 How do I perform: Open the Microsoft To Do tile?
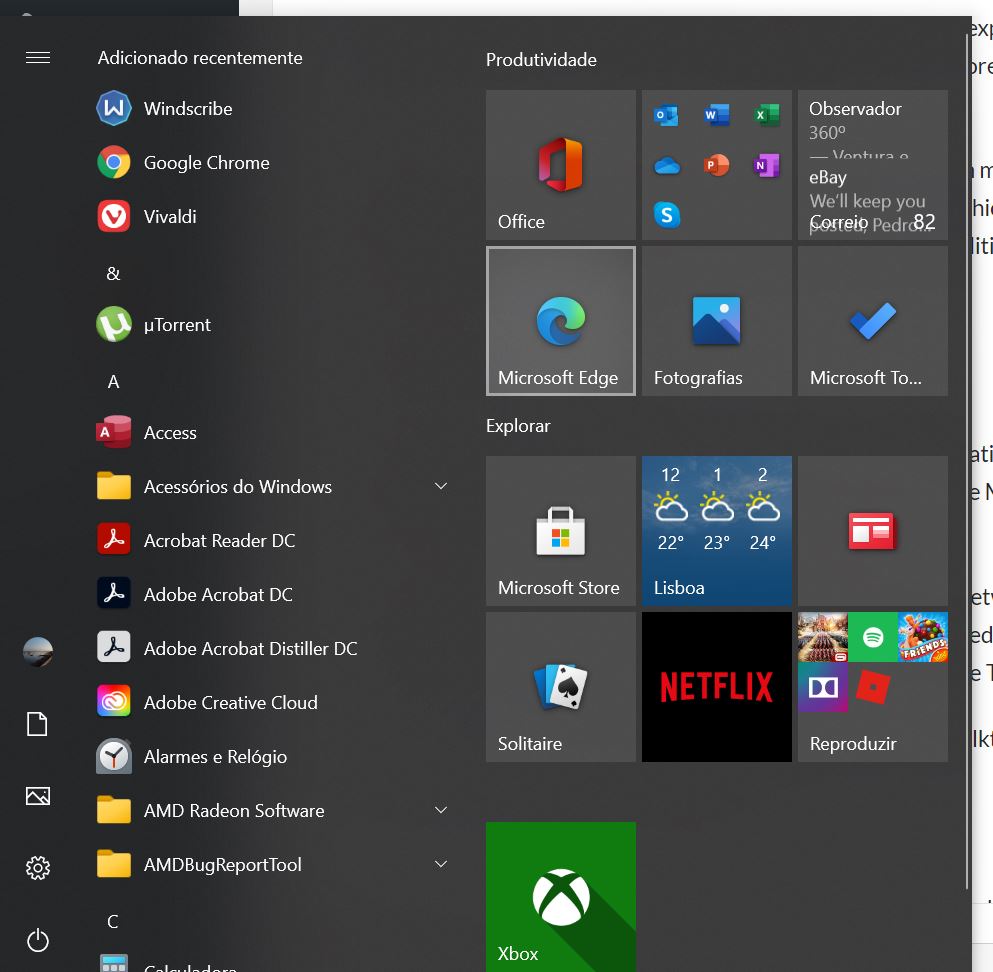[x=873, y=321]
